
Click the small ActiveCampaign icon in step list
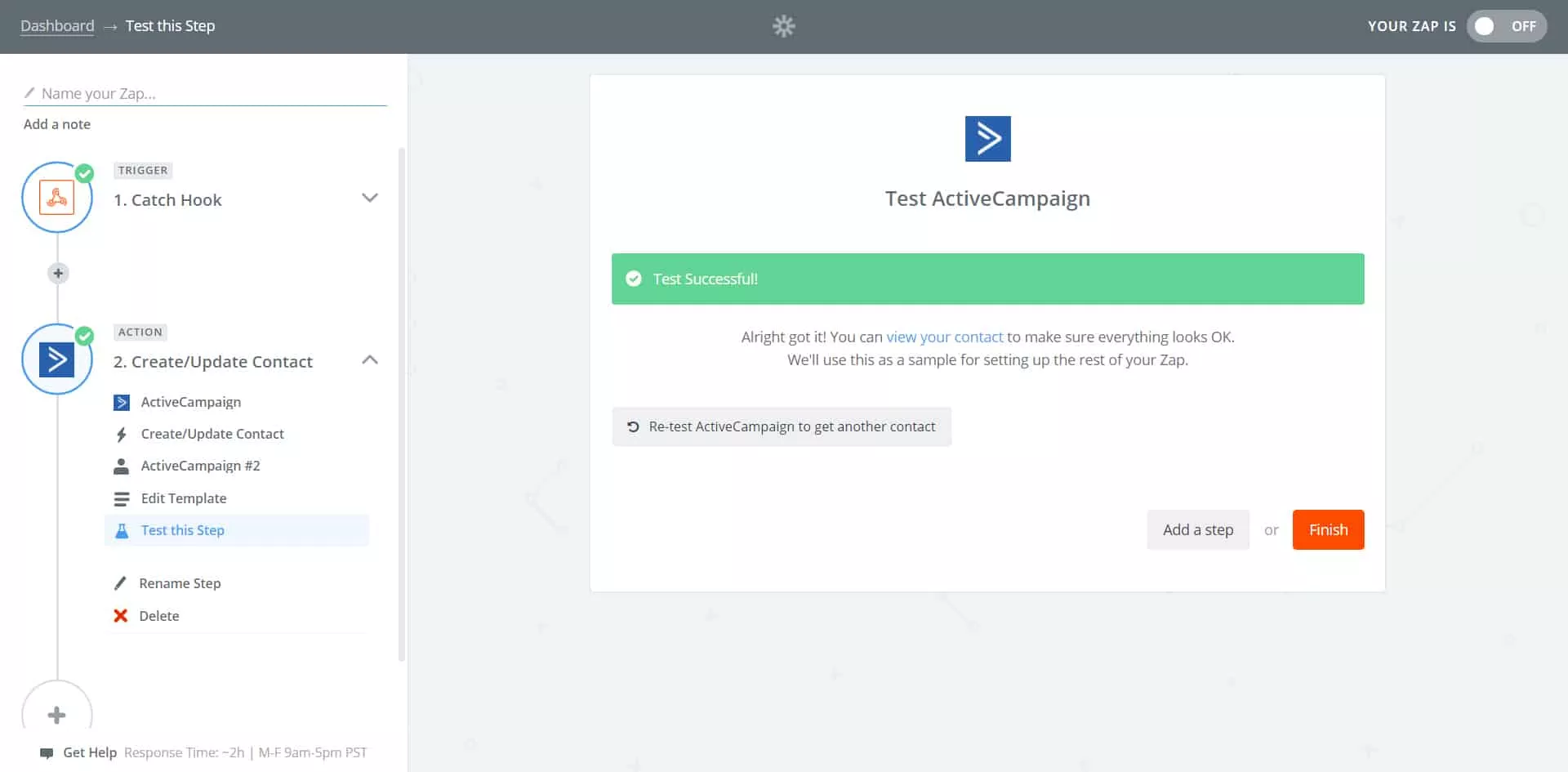(122, 402)
